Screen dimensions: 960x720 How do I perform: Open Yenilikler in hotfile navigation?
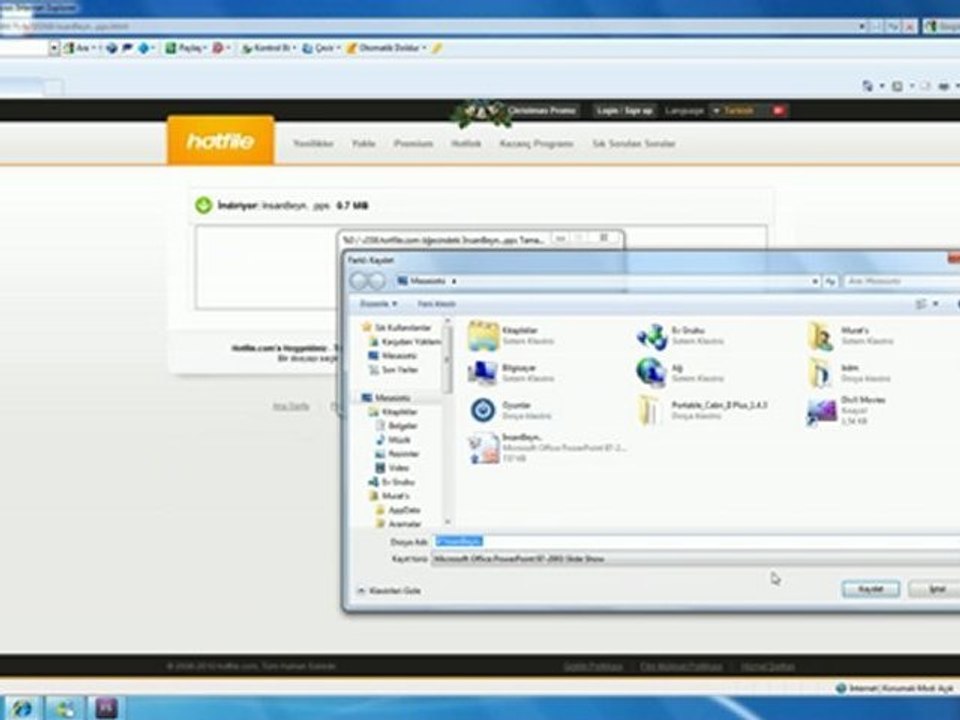(x=313, y=144)
